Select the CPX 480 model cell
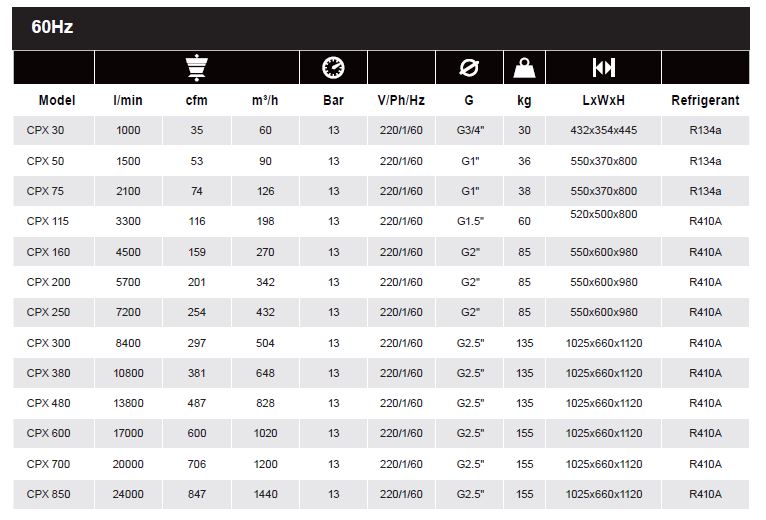 53,403
